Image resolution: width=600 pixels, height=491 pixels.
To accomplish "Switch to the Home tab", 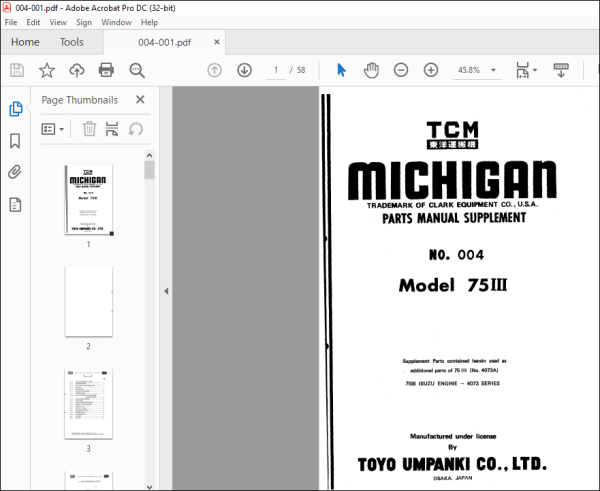I will (25, 42).
